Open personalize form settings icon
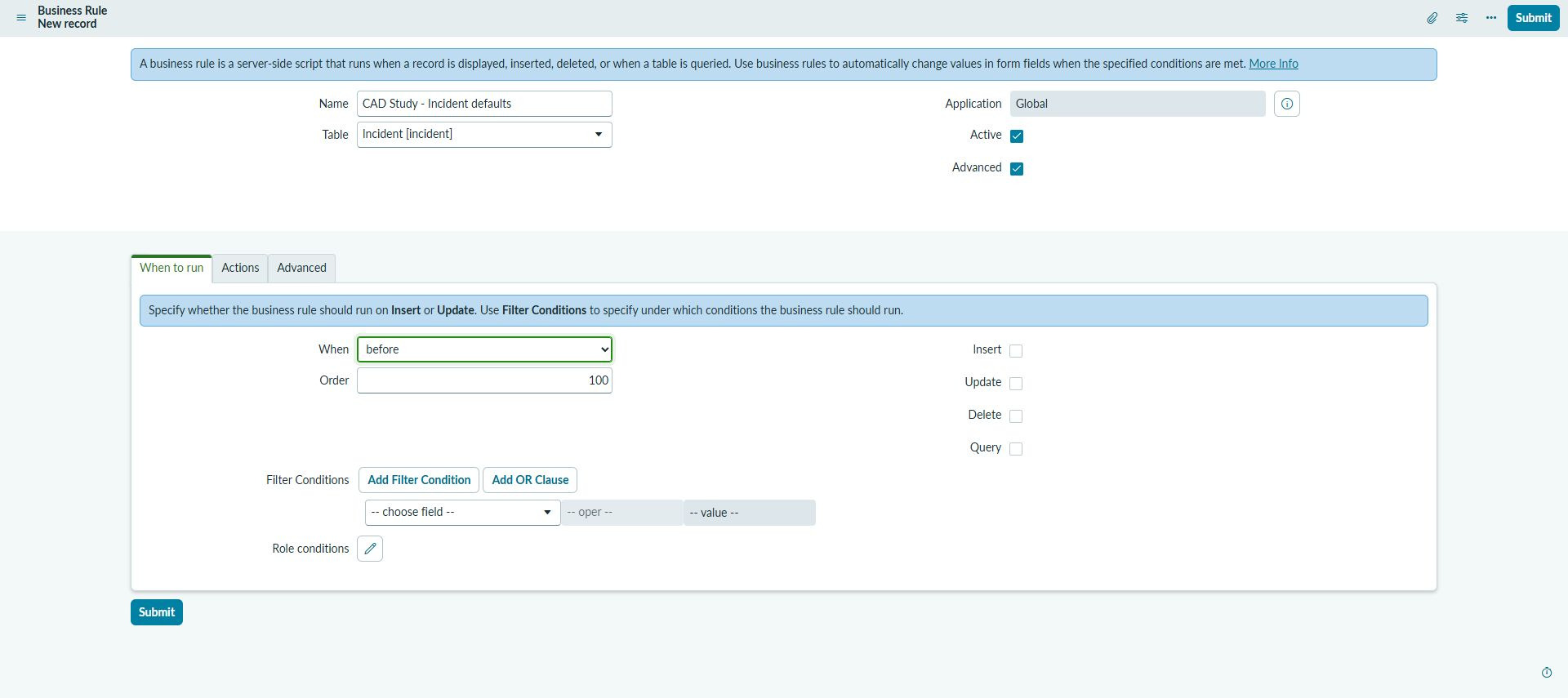The width and height of the screenshot is (1568, 698). pos(1462,17)
